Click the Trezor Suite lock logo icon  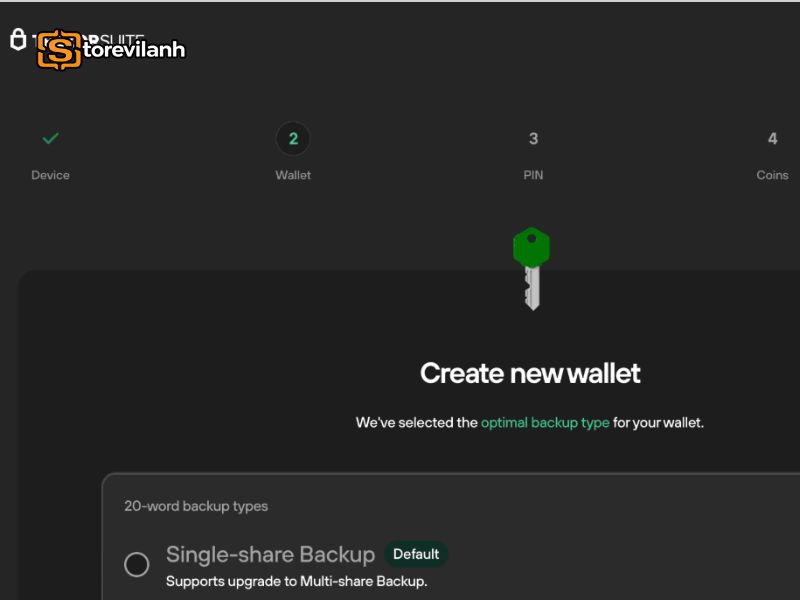18,39
